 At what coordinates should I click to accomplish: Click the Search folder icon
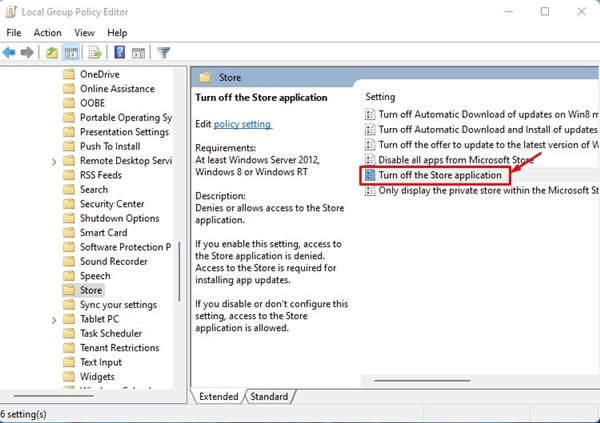pos(69,189)
